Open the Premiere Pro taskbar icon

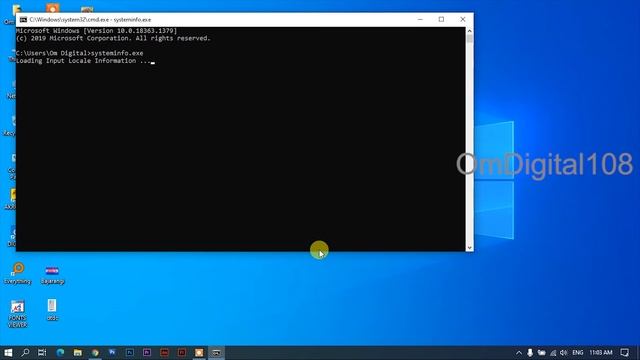point(147,352)
